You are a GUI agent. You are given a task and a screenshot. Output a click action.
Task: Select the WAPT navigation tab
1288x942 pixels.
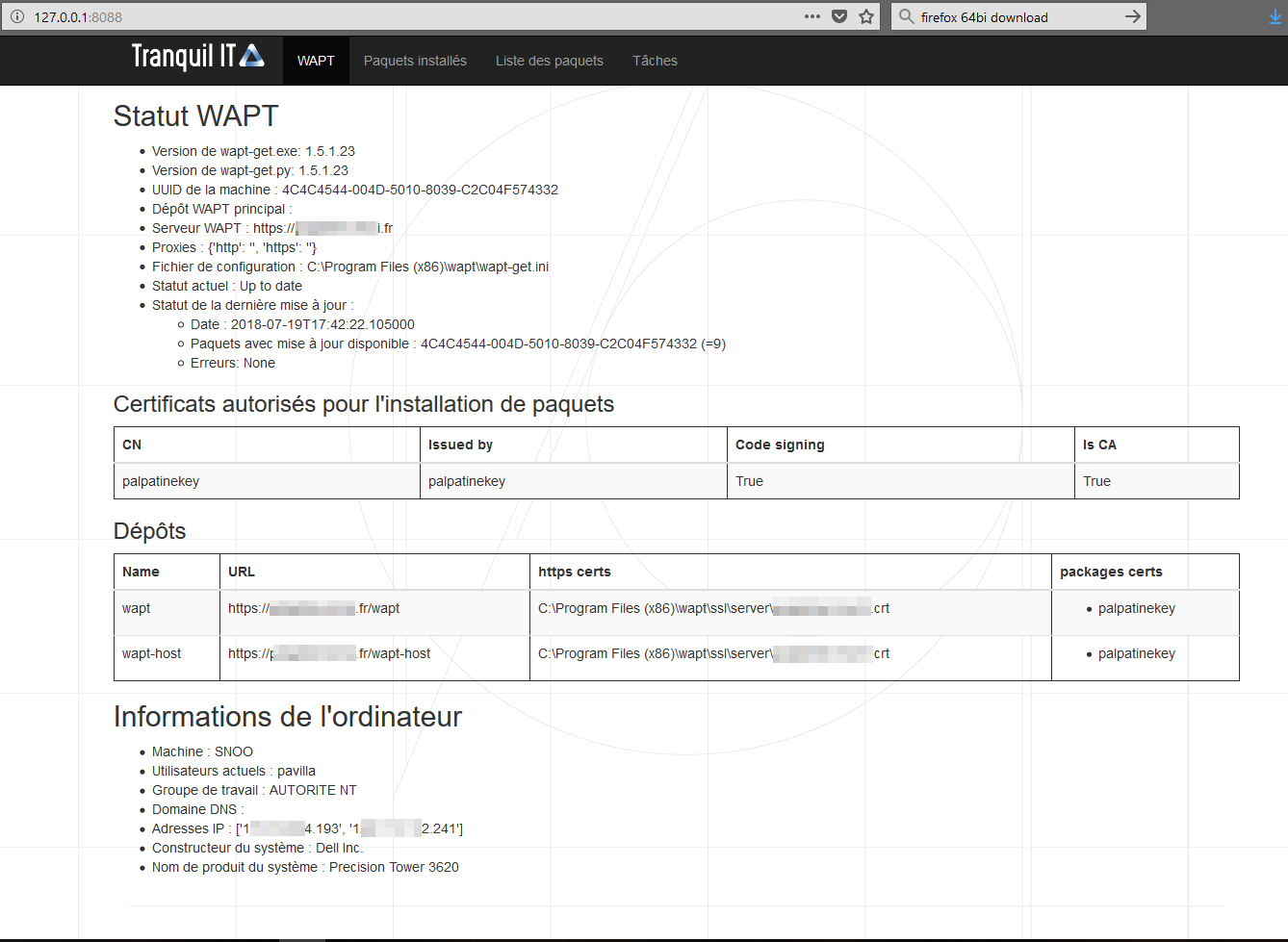click(x=316, y=61)
